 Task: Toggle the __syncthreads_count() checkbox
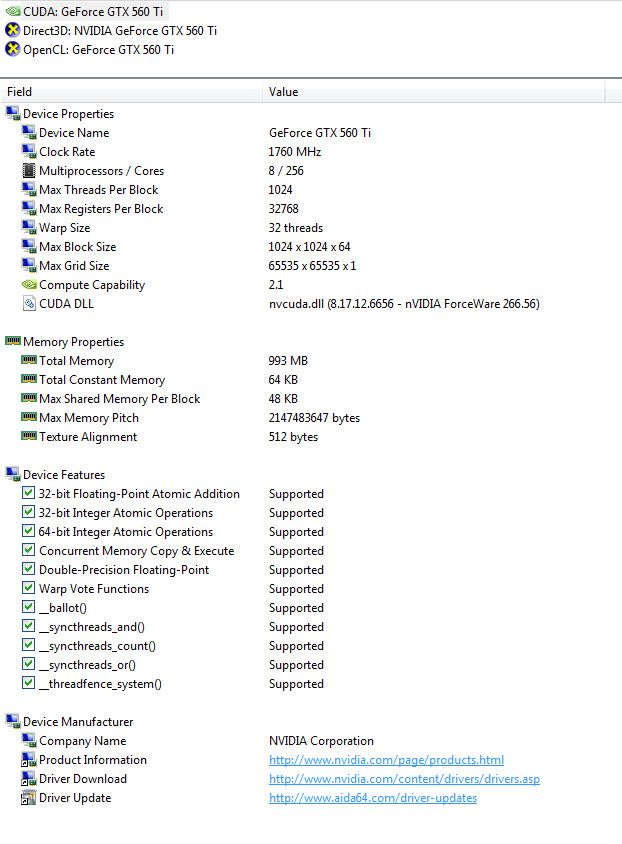[29, 644]
